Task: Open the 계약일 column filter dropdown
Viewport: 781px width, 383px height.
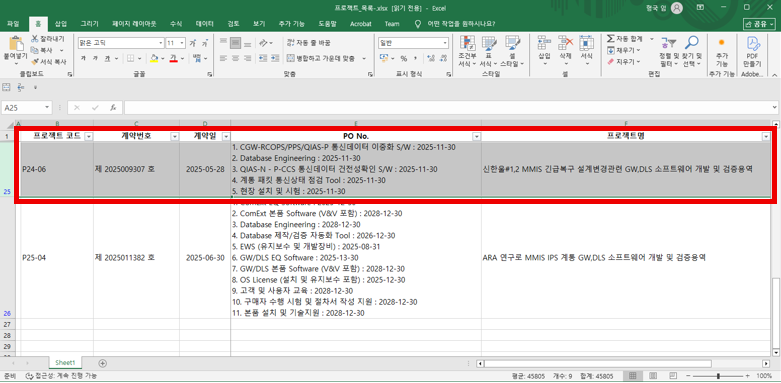Action: coord(226,136)
